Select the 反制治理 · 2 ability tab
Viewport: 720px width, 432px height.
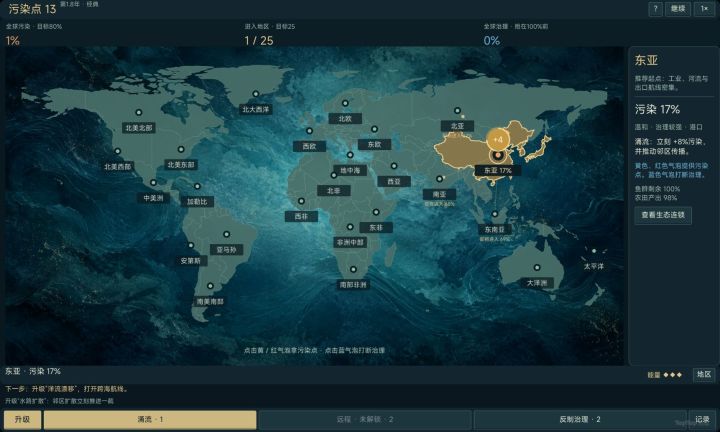pos(580,419)
